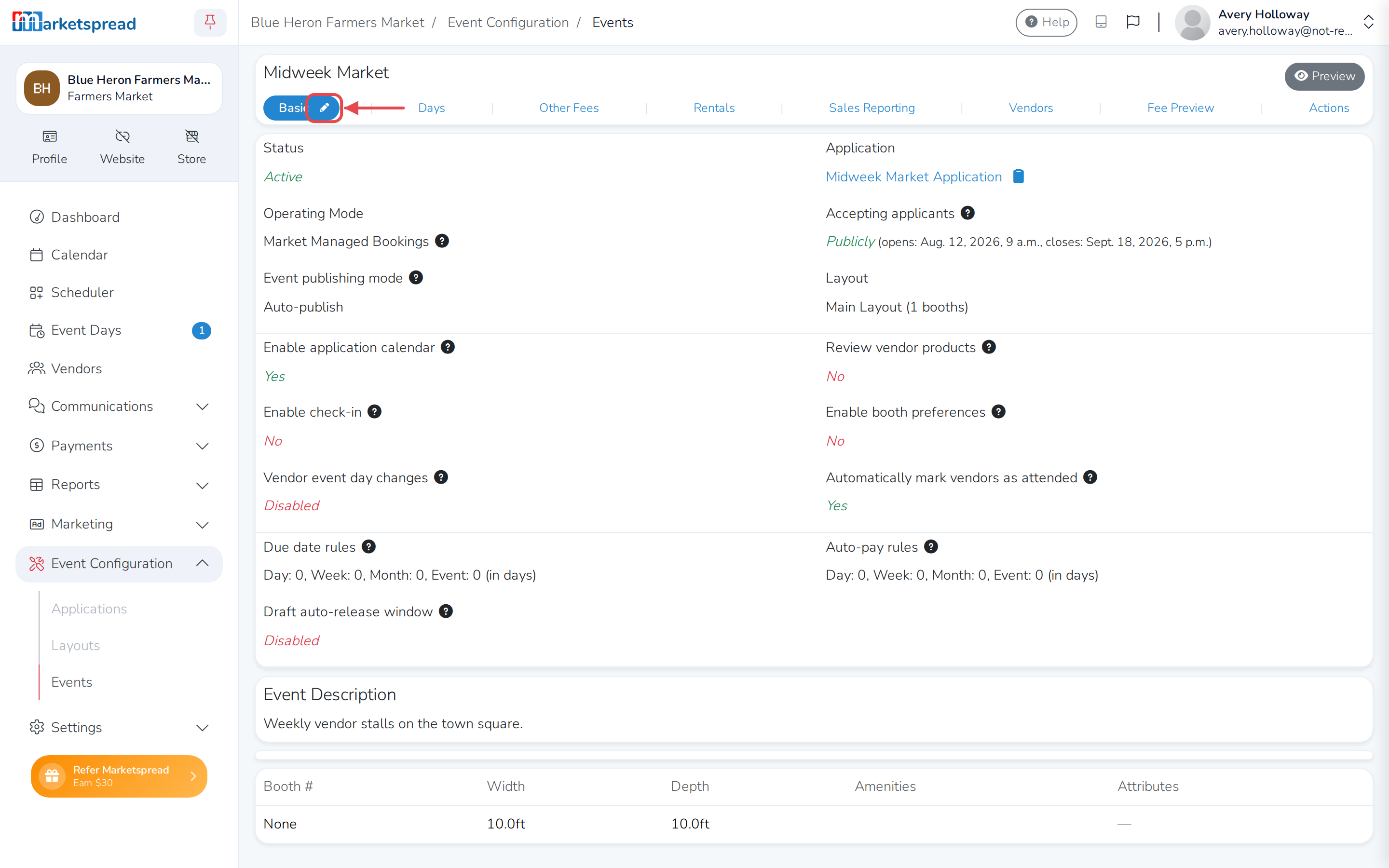Collapse the Event Configuration menu
The image size is (1389, 868).
pos(119,564)
